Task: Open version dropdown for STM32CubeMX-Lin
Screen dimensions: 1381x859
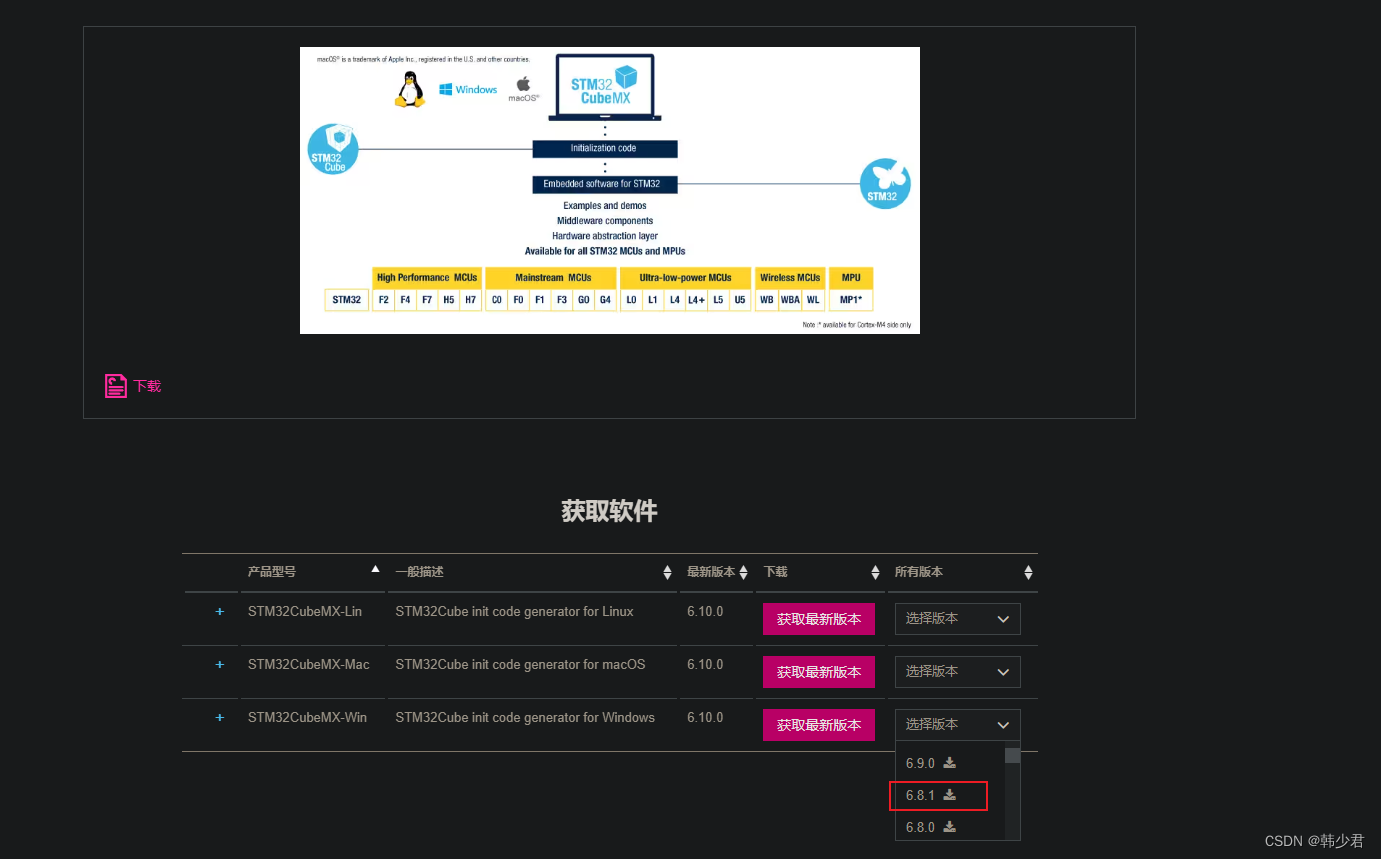Action: [x=958, y=619]
